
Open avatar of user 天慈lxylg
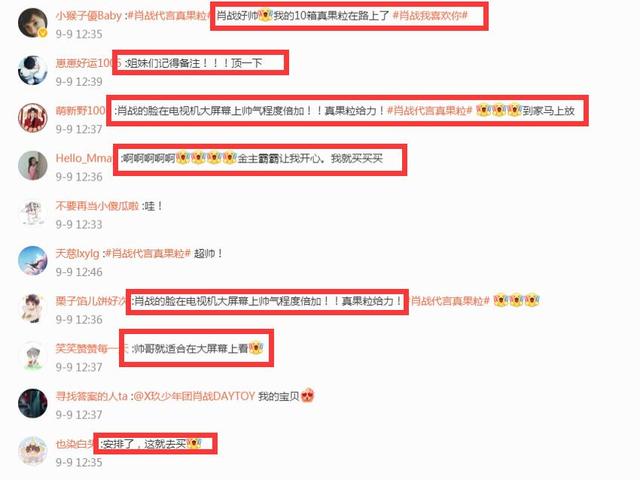pyautogui.click(x=33, y=261)
